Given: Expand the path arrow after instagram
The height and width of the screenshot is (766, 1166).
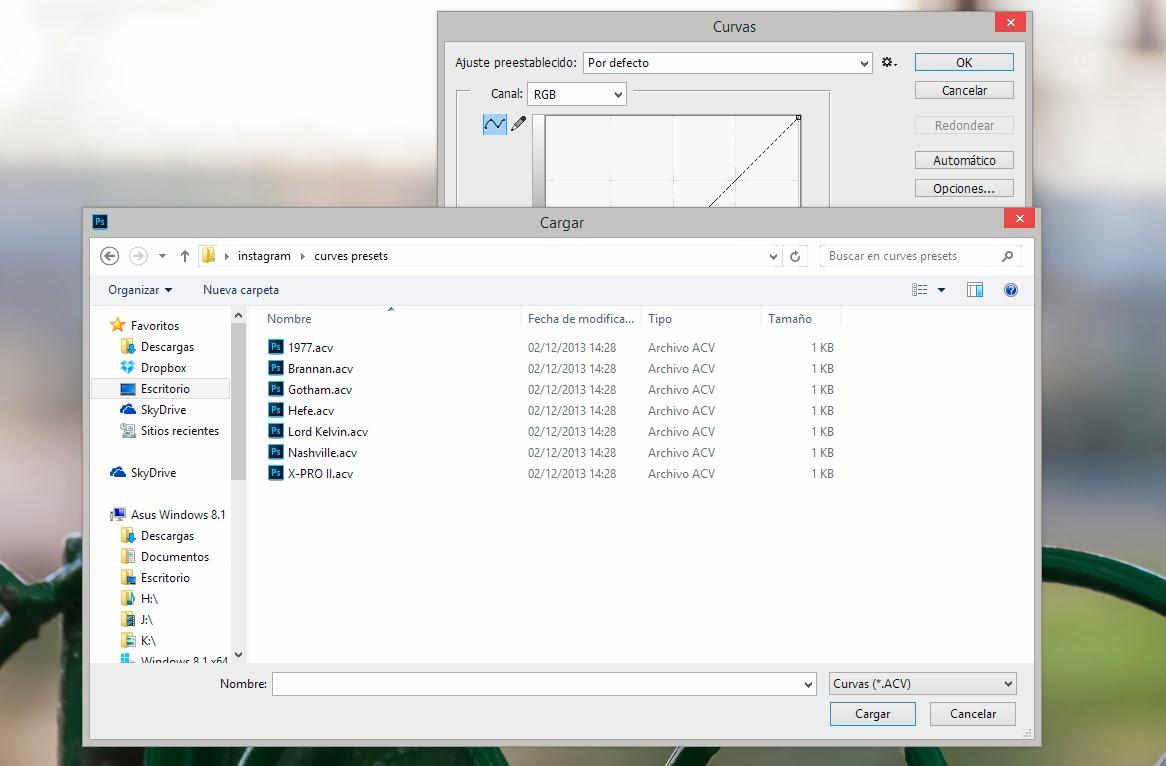Looking at the screenshot, I should (302, 256).
